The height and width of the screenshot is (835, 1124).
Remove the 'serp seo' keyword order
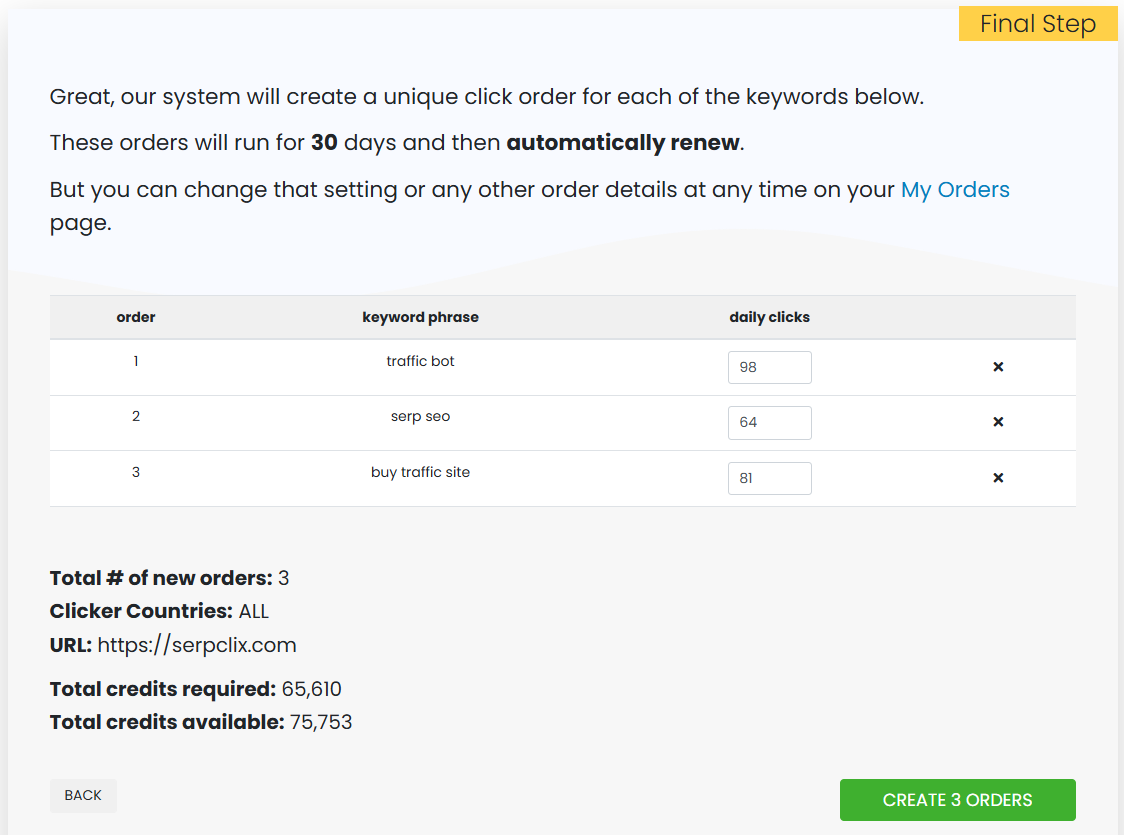click(998, 422)
